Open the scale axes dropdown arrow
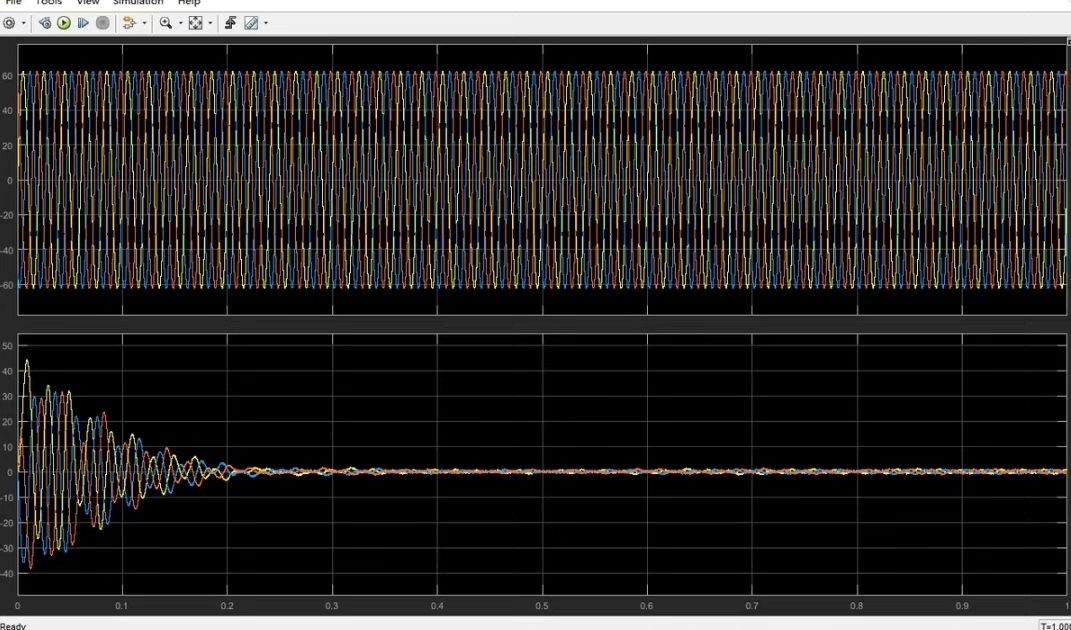The image size is (1071, 630). coord(210,23)
